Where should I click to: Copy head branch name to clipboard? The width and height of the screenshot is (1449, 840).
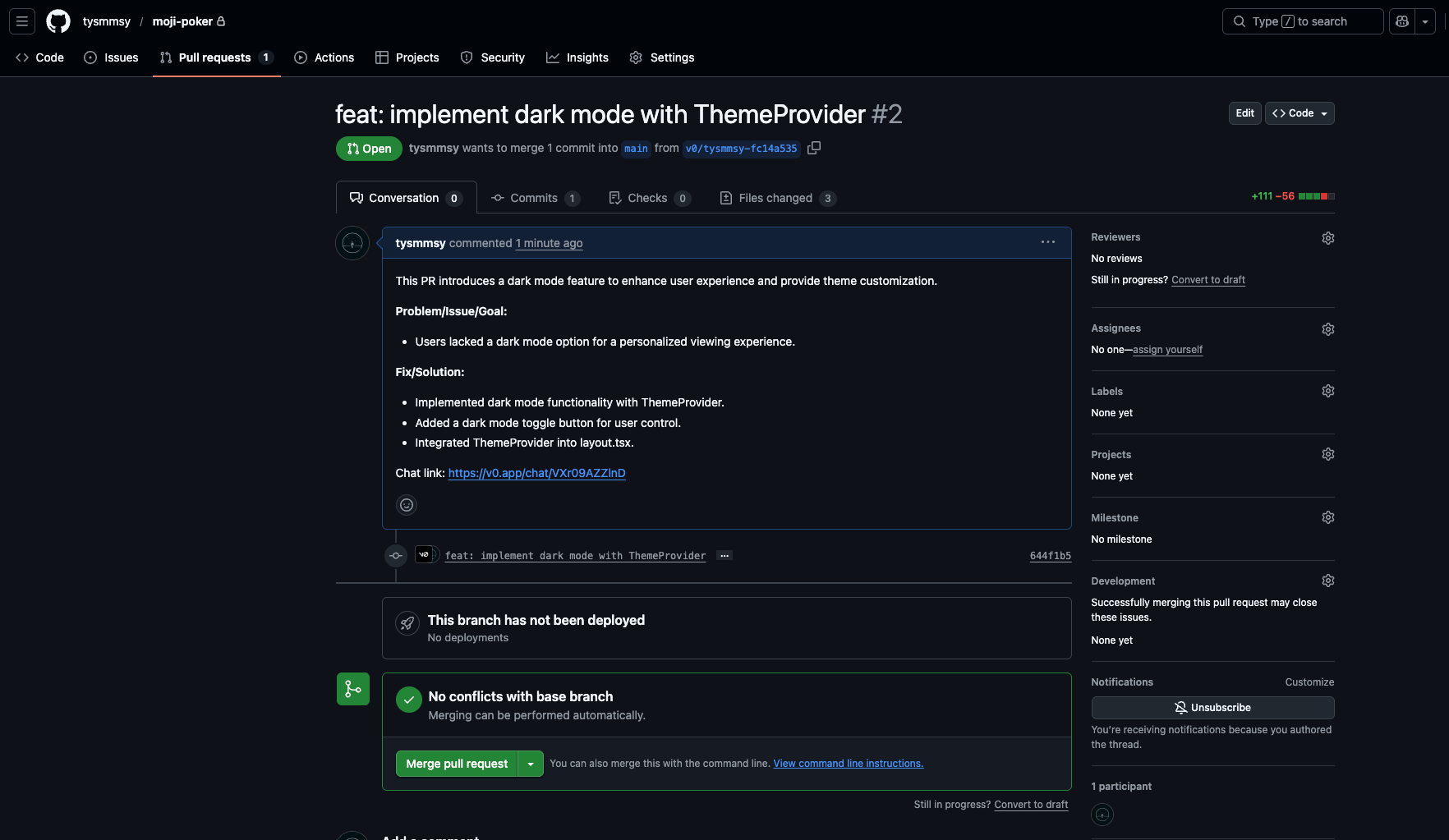click(814, 148)
